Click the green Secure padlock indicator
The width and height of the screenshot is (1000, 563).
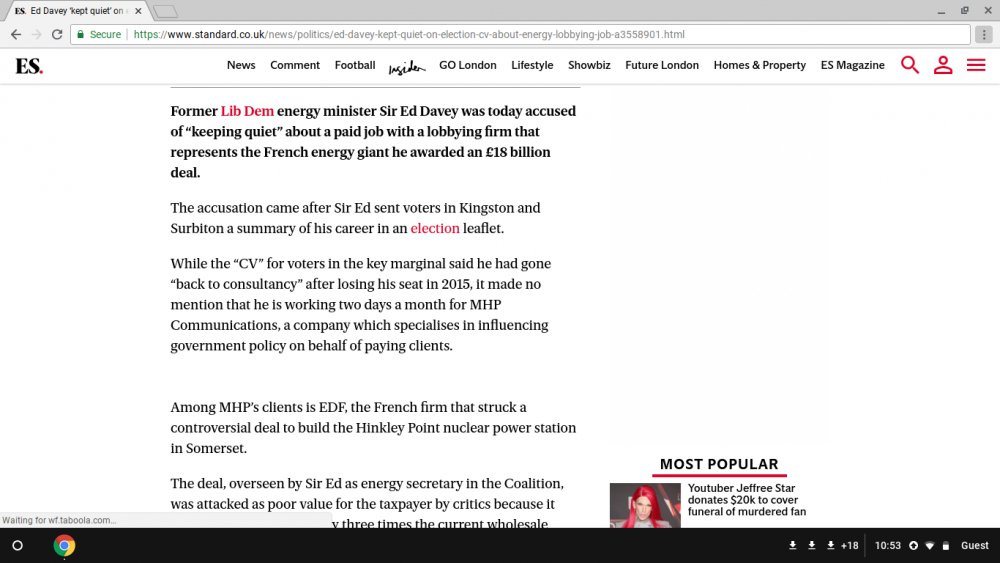point(99,34)
